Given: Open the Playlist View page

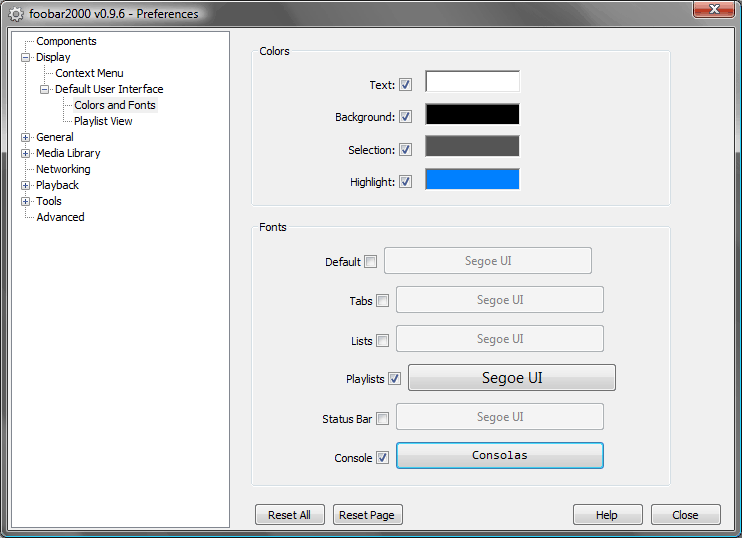Looking at the screenshot, I should (x=103, y=121).
